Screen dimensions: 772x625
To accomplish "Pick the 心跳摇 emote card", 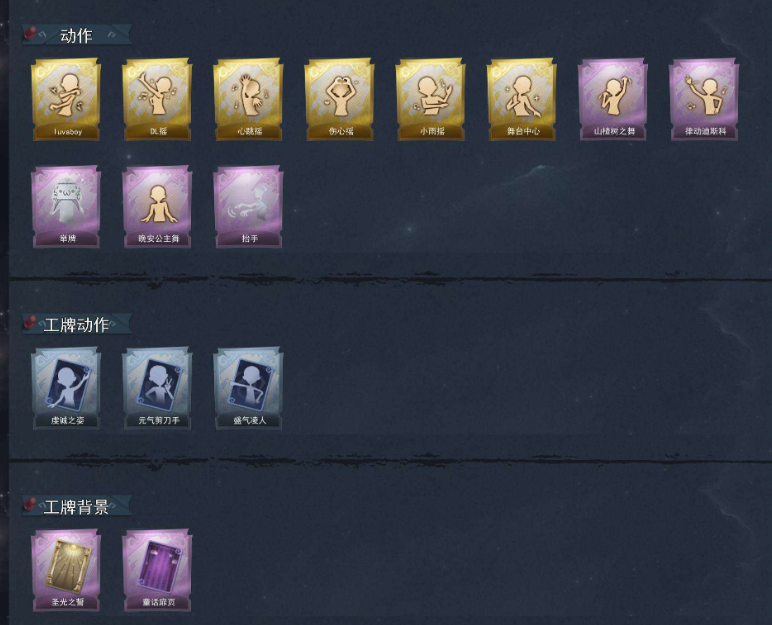I will click(248, 100).
